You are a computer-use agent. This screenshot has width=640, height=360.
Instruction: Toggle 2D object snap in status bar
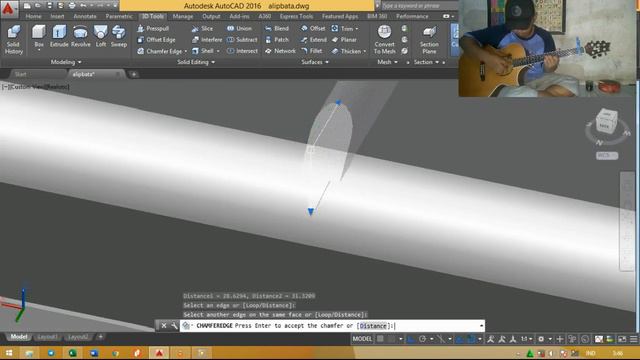coord(471,339)
